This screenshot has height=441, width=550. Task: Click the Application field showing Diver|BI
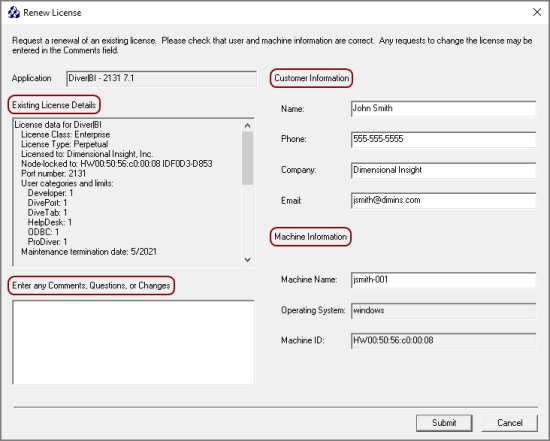pyautogui.click(x=161, y=79)
